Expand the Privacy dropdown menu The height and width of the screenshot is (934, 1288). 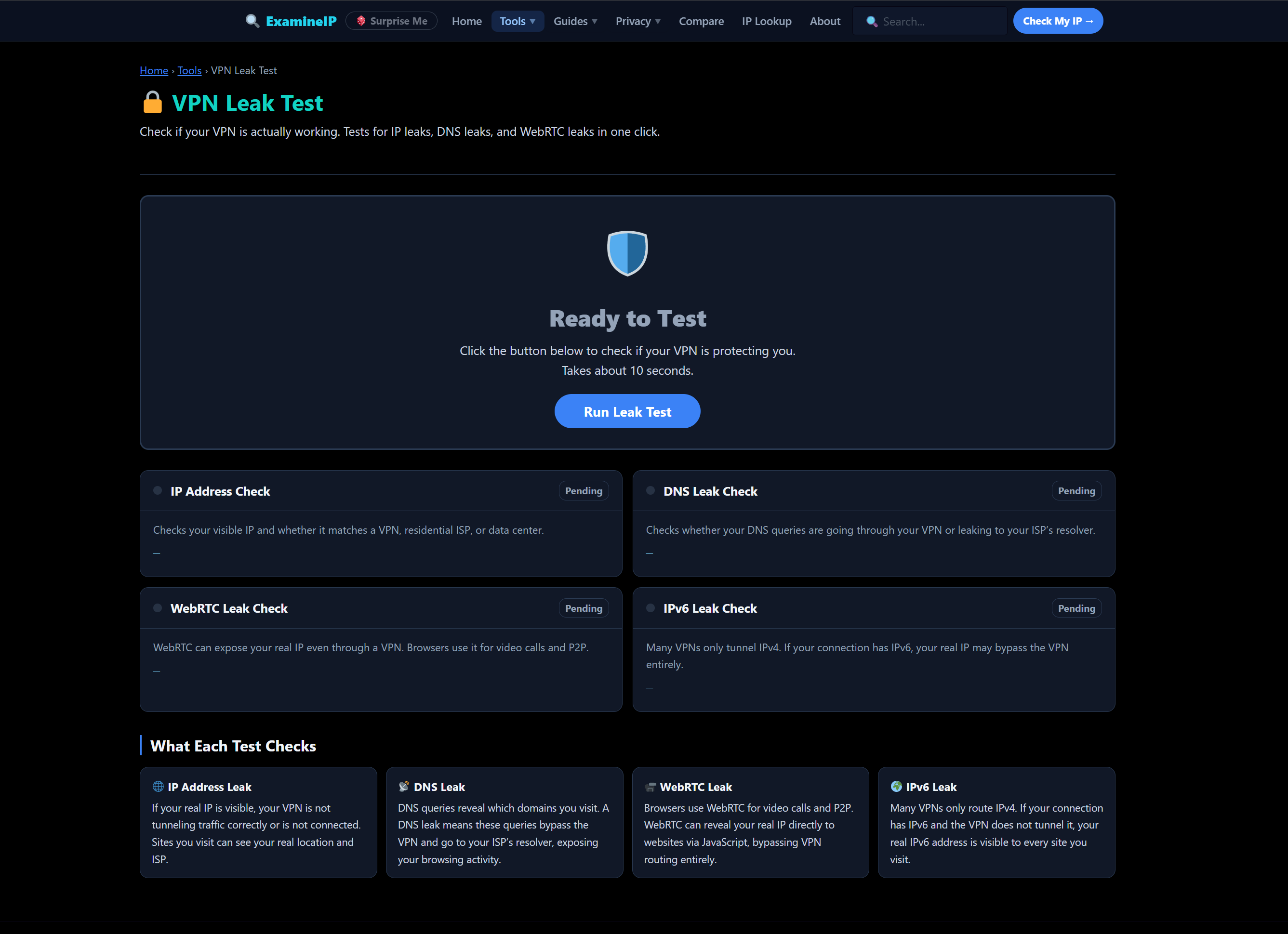638,21
